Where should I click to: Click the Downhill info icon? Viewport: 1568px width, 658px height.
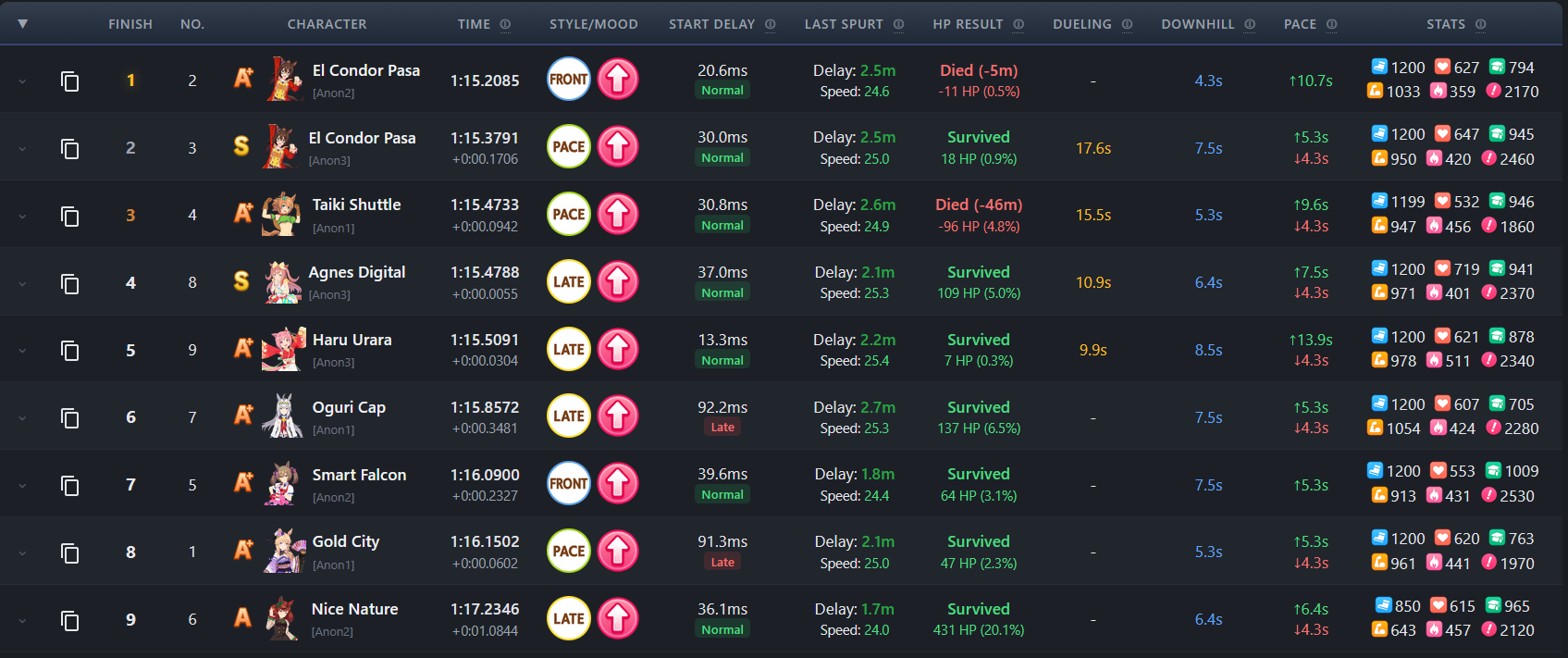(x=1250, y=24)
